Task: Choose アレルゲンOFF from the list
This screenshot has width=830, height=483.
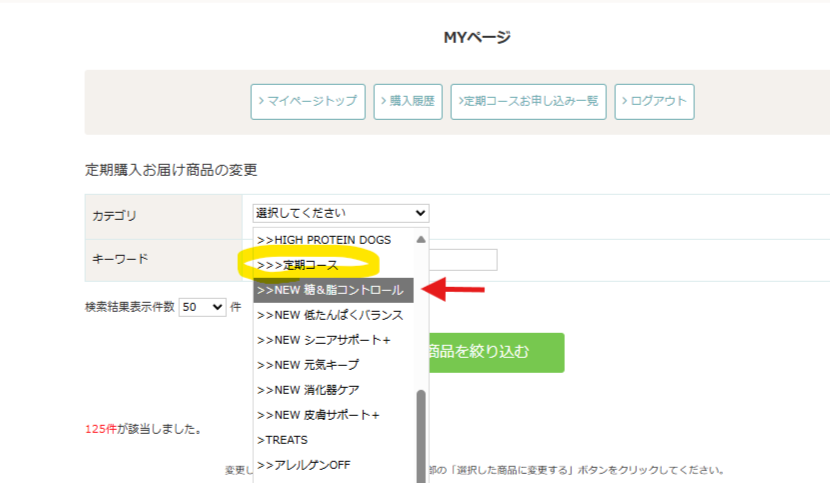Action: (305, 465)
